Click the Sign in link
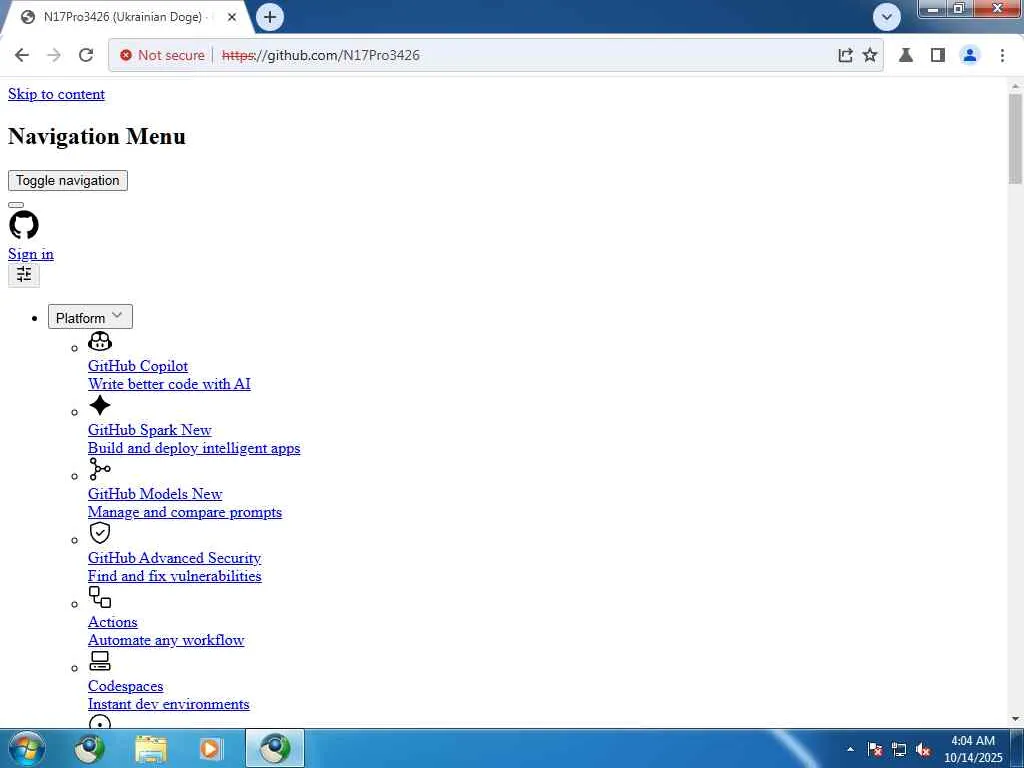This screenshot has width=1024, height=768. tap(31, 254)
